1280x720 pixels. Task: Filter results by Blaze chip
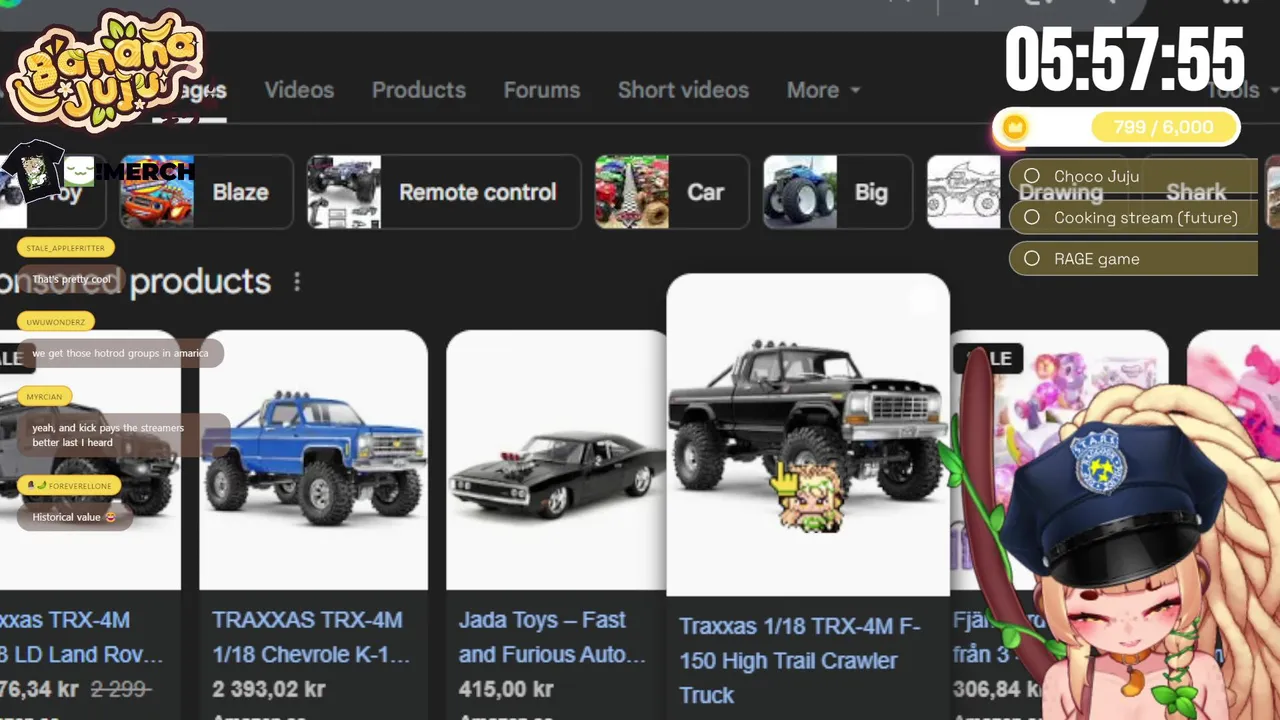click(x=207, y=192)
